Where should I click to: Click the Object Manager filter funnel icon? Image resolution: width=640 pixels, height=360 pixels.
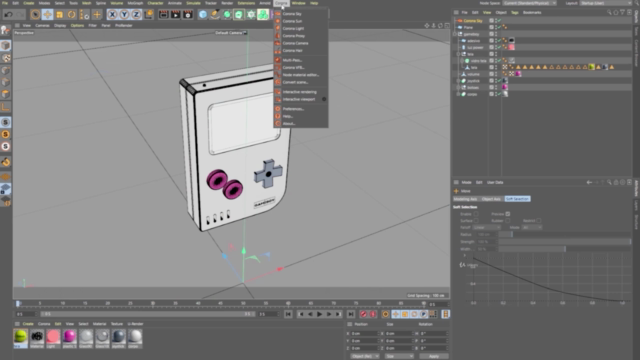coord(622,13)
